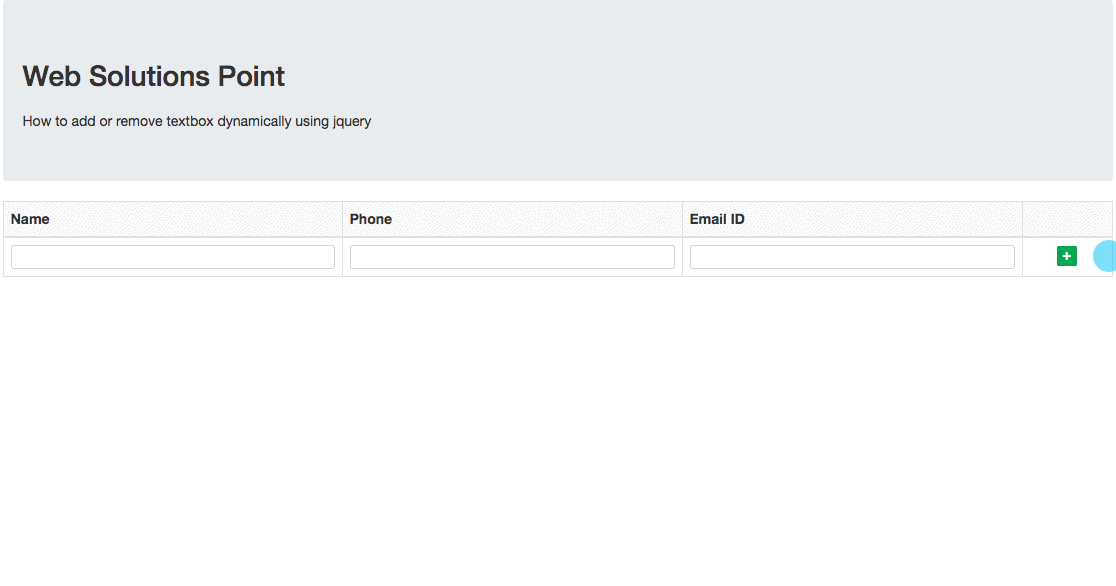Click the word "Web" in the heading
The image size is (1116, 586).
point(52,76)
